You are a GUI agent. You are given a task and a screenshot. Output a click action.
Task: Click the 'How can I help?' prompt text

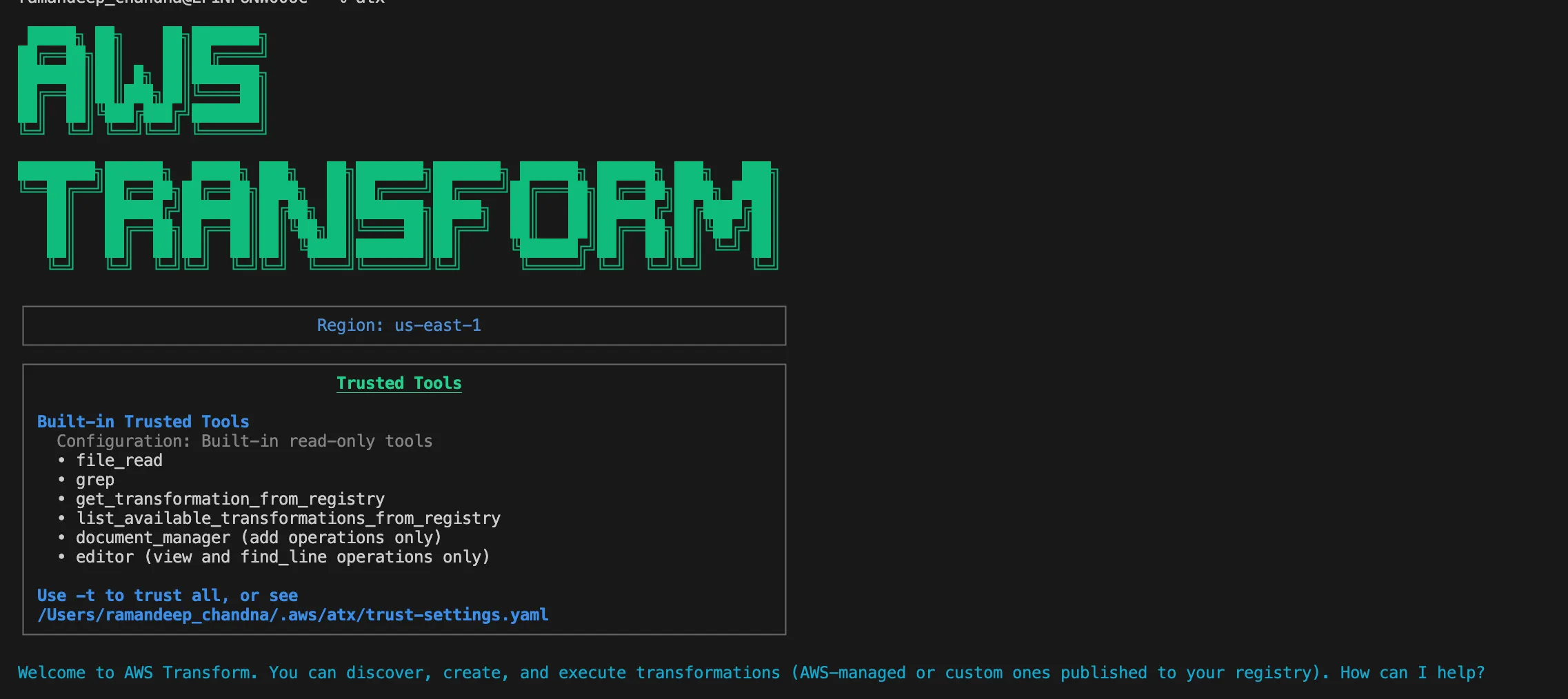(1412, 673)
